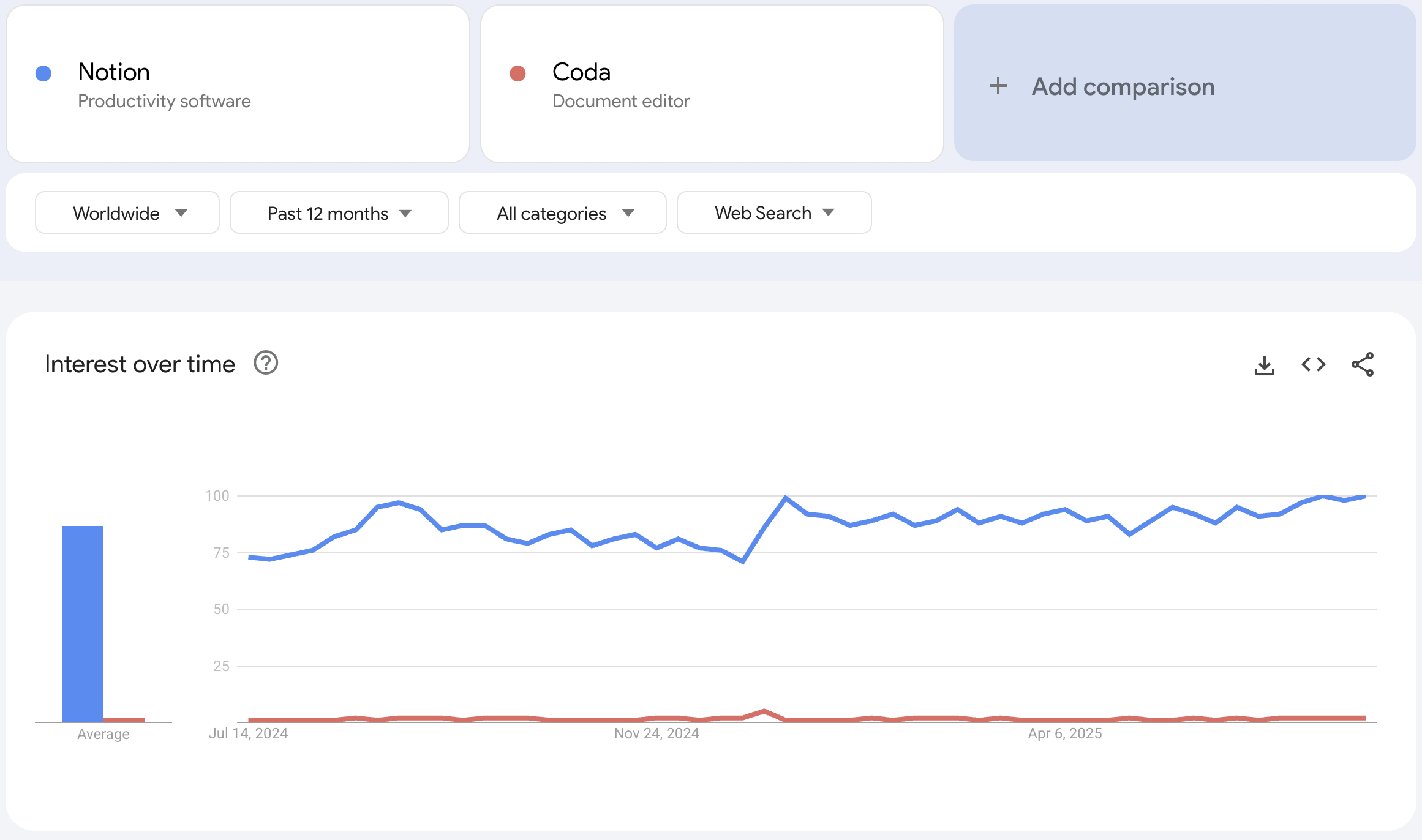Edit the Coda search term card
Screen dimensions: 1422x840
712,84
